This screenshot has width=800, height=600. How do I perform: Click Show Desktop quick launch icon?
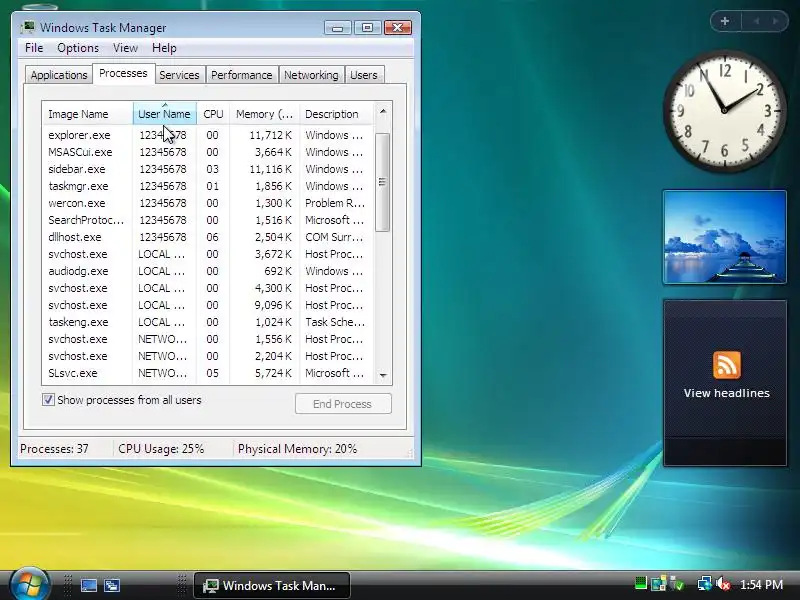click(x=89, y=585)
